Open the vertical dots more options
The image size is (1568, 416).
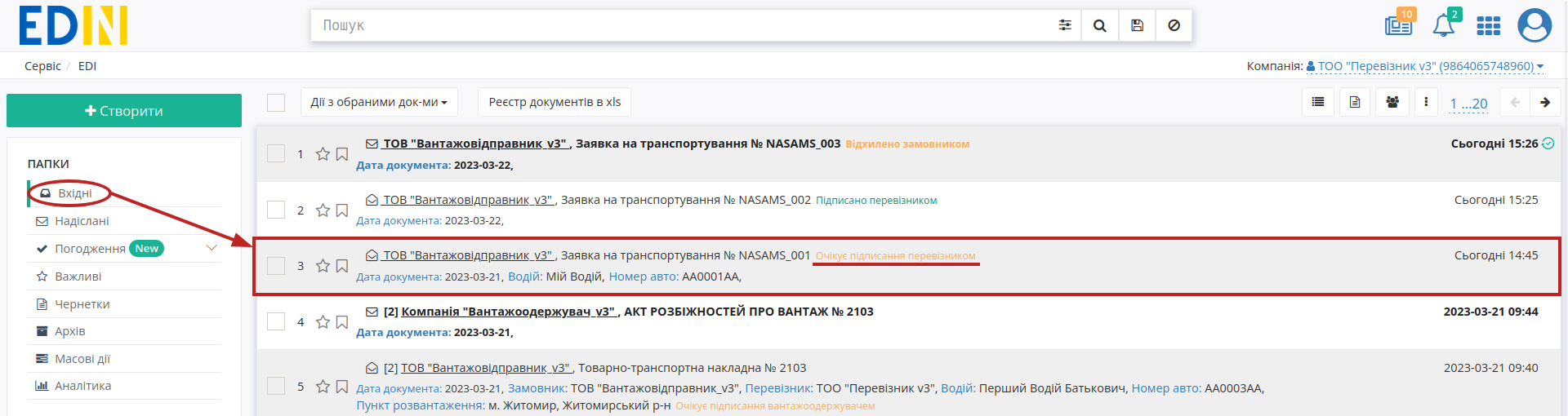(x=1426, y=102)
